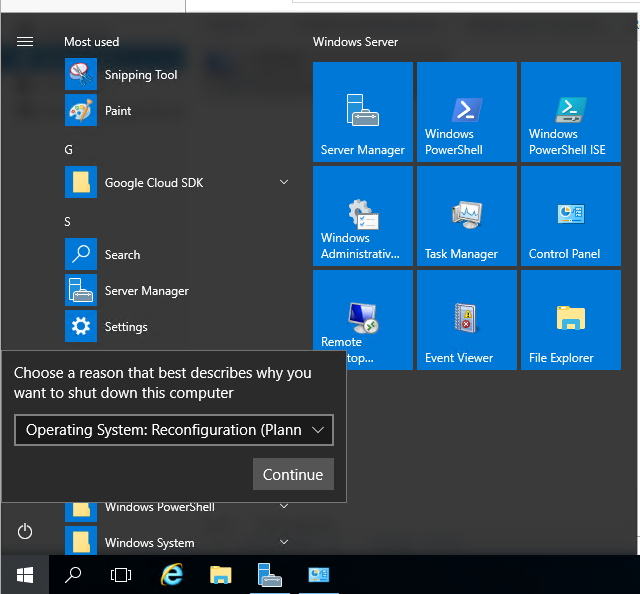640x594 pixels.
Task: Open the Windows Administrative Tools tile
Action: (362, 216)
